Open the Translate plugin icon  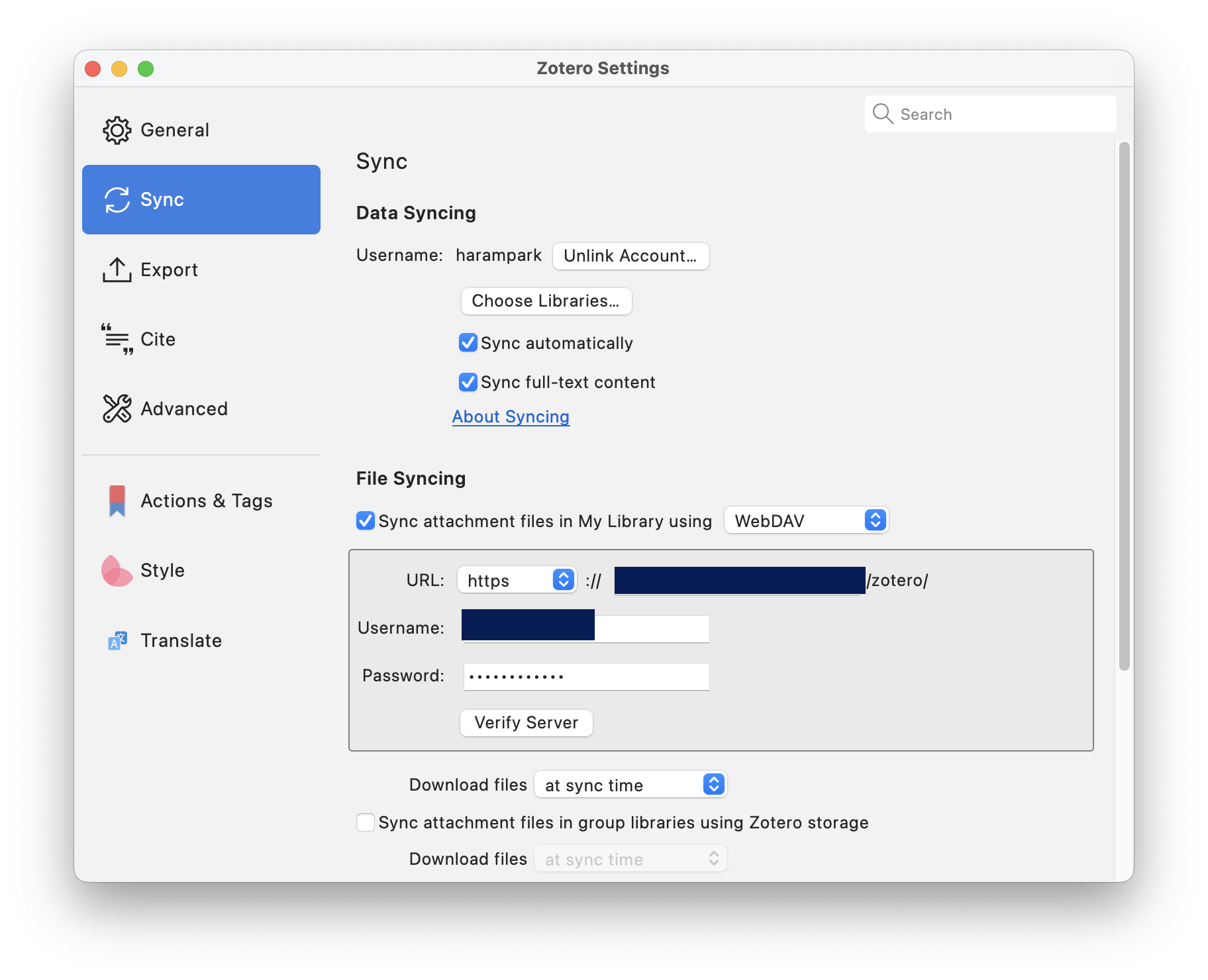[x=117, y=640]
